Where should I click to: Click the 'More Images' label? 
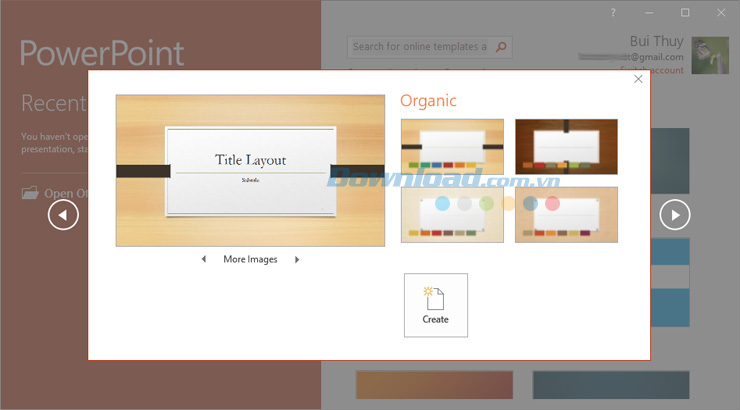pyautogui.click(x=250, y=259)
